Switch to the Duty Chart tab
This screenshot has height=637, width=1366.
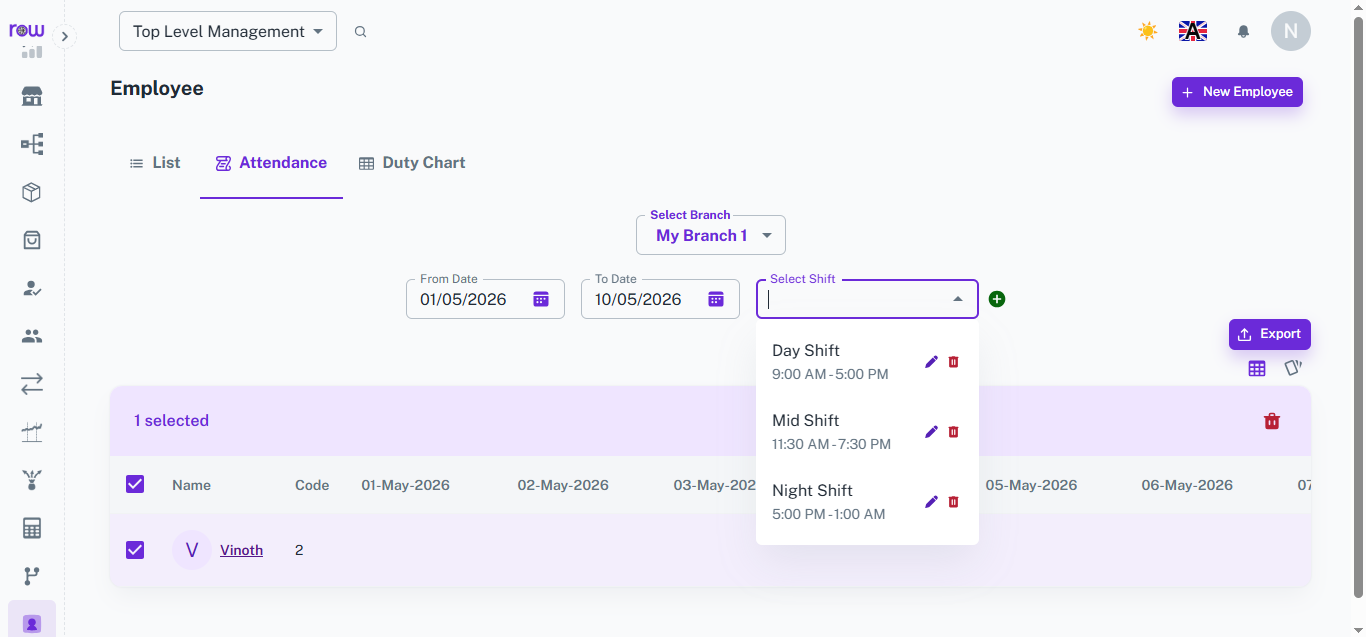pyautogui.click(x=412, y=163)
